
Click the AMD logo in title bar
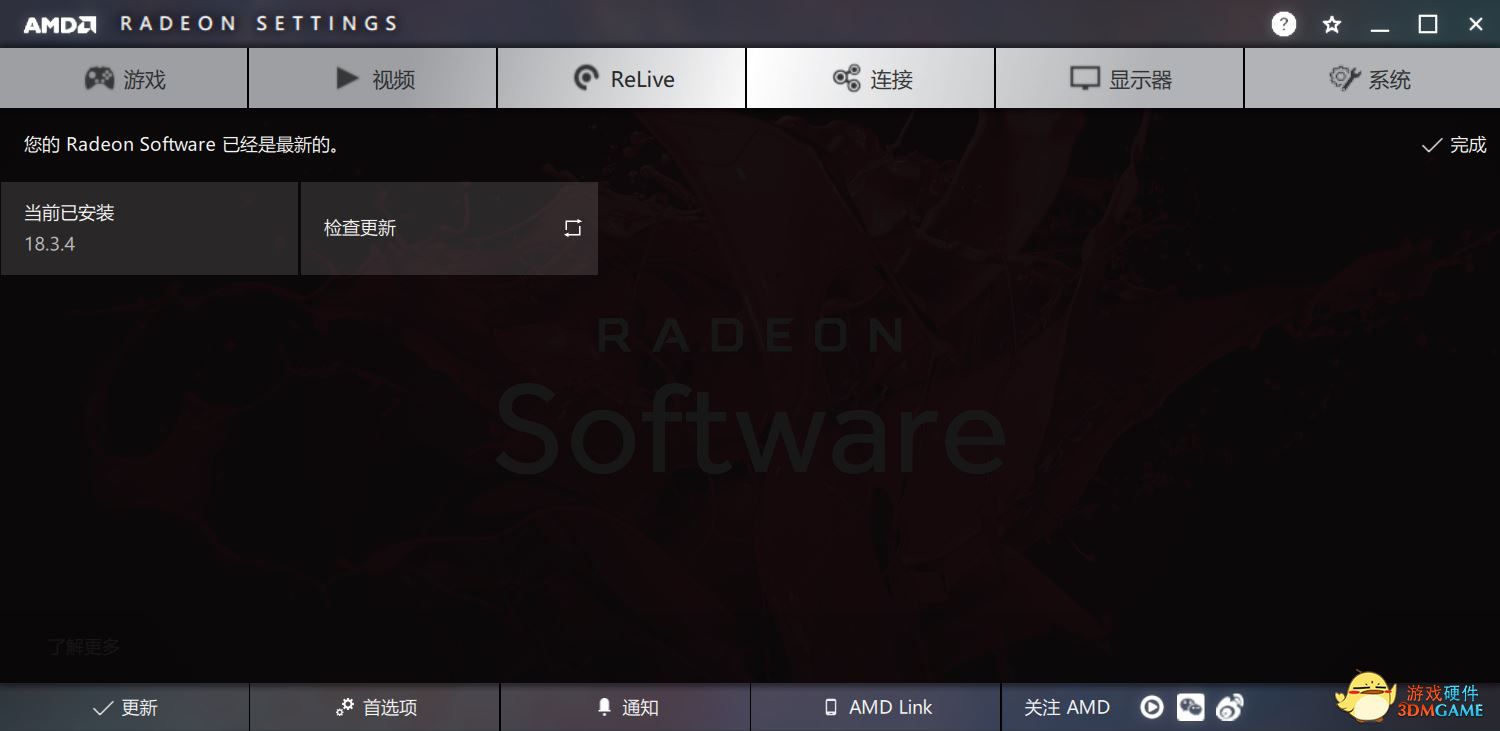click(60, 24)
